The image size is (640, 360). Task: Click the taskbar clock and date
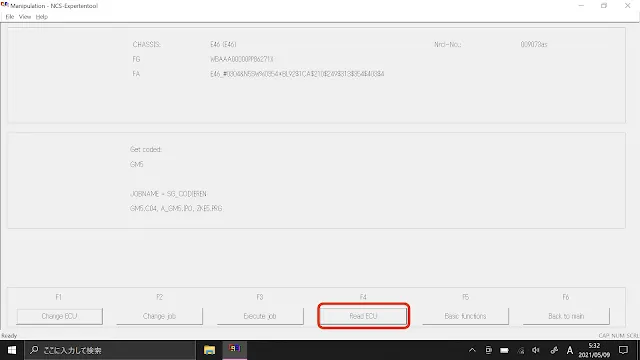(594, 350)
